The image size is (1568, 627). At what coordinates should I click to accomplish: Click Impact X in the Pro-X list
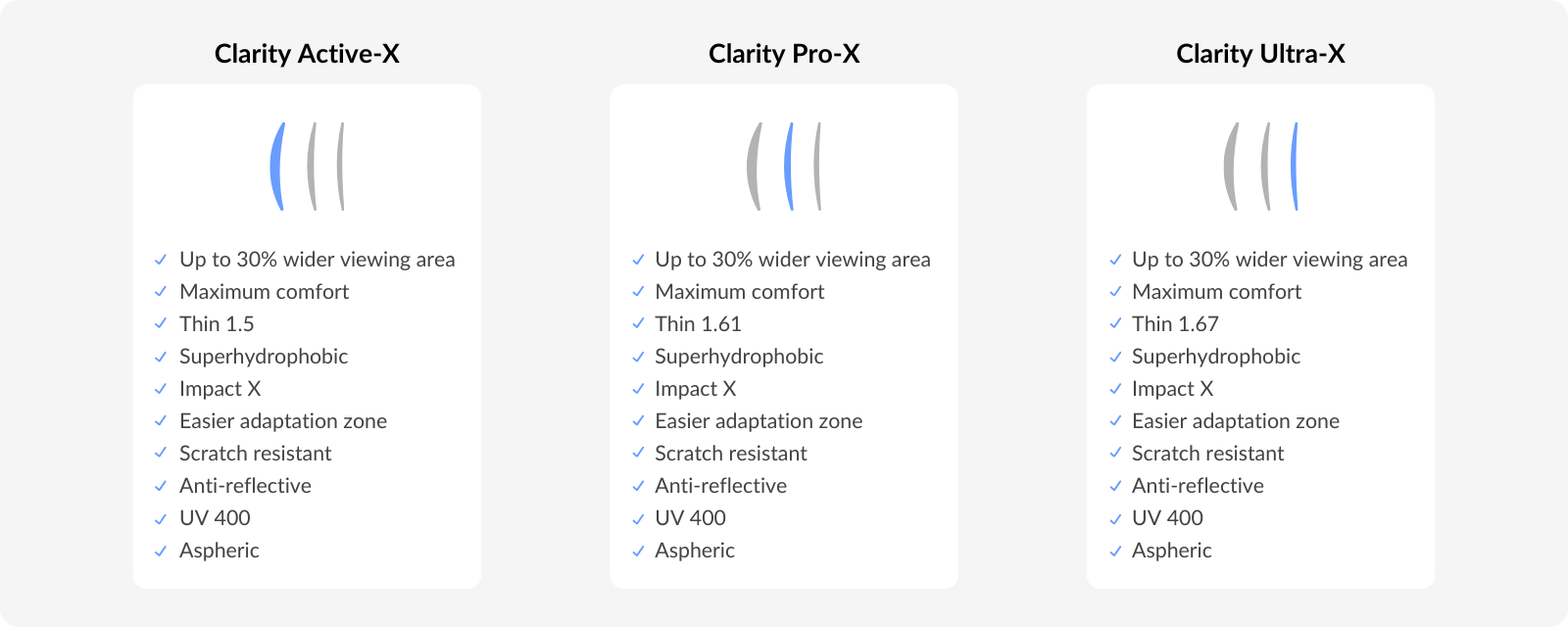point(696,389)
